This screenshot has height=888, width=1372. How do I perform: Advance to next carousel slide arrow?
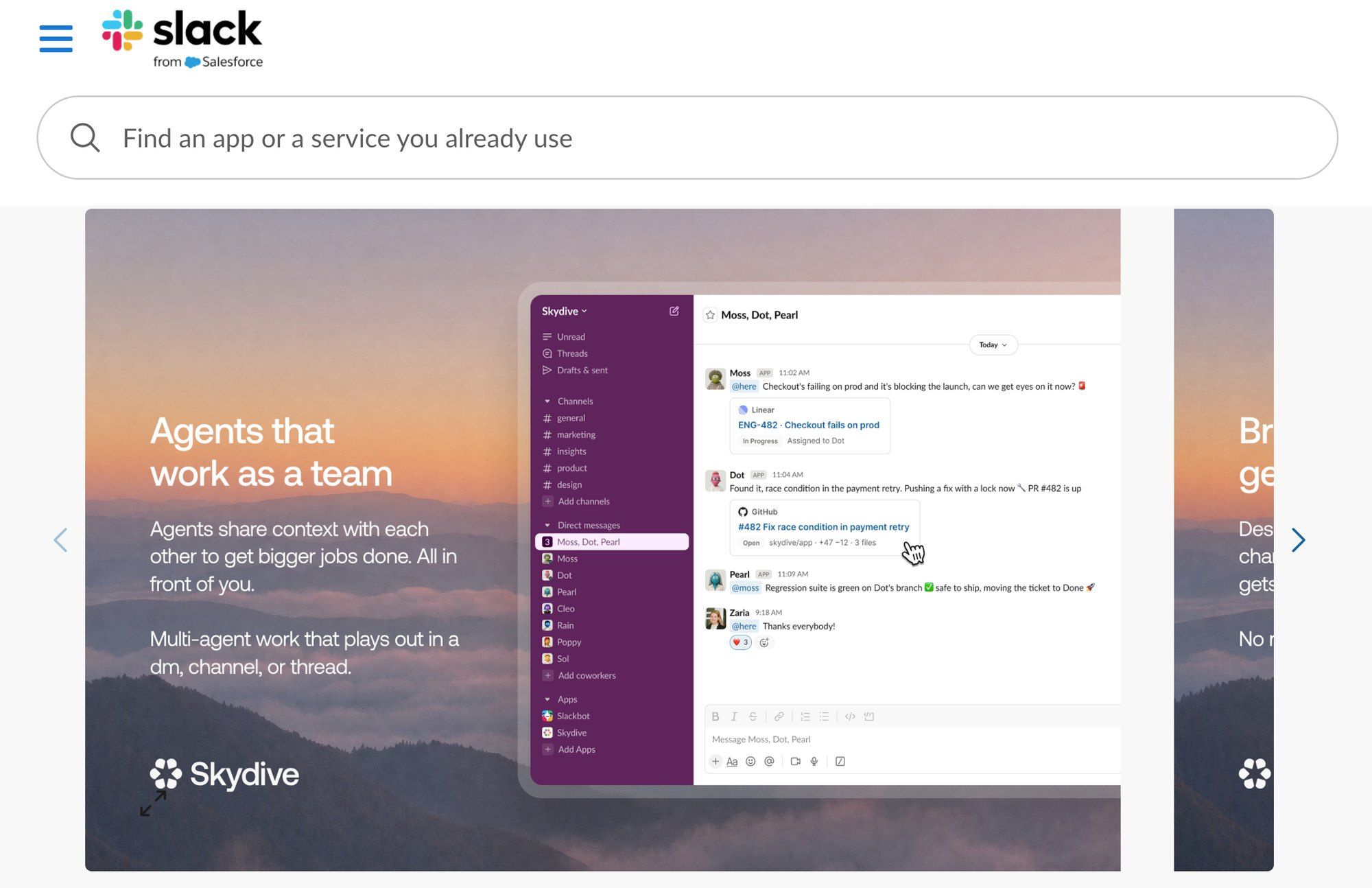coord(1298,540)
